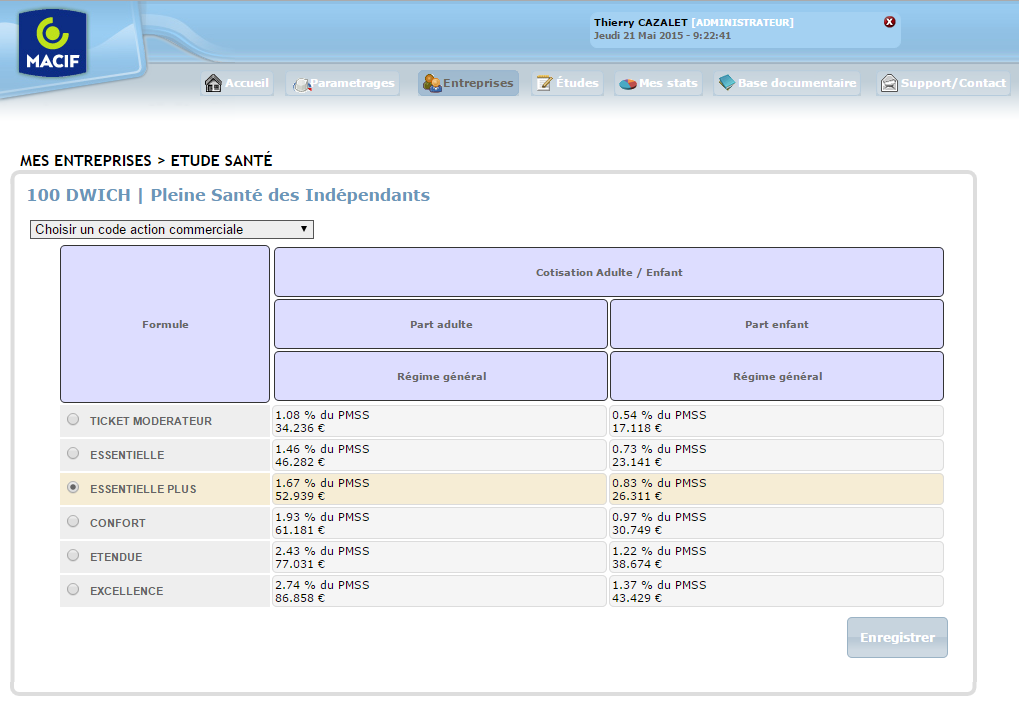Pick the ETENDUE formula radio button
Viewport: 1019px width, 721px height.
click(x=73, y=556)
